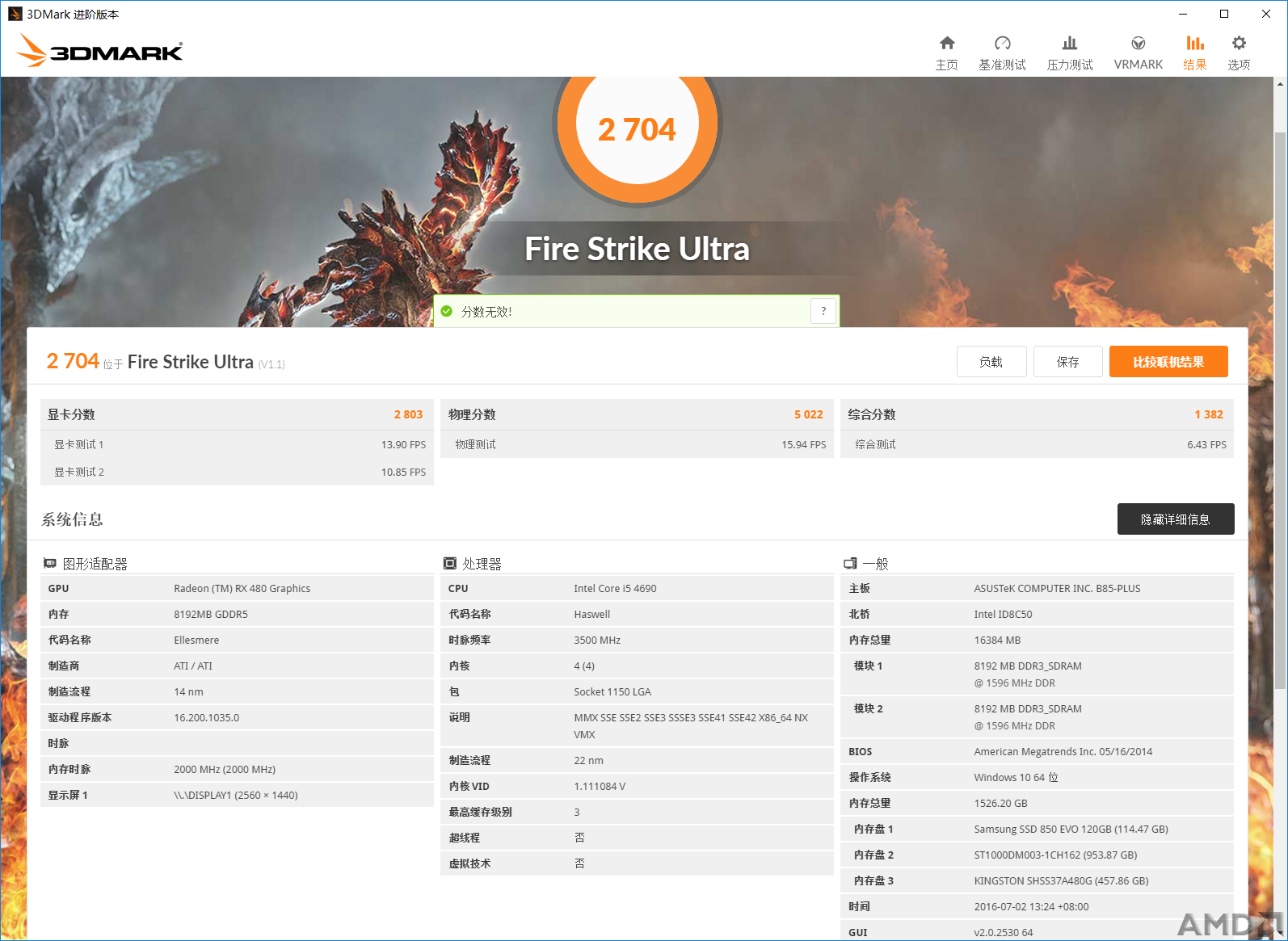Click the 负载 (Load) button
The height and width of the screenshot is (941, 1288).
991,362
